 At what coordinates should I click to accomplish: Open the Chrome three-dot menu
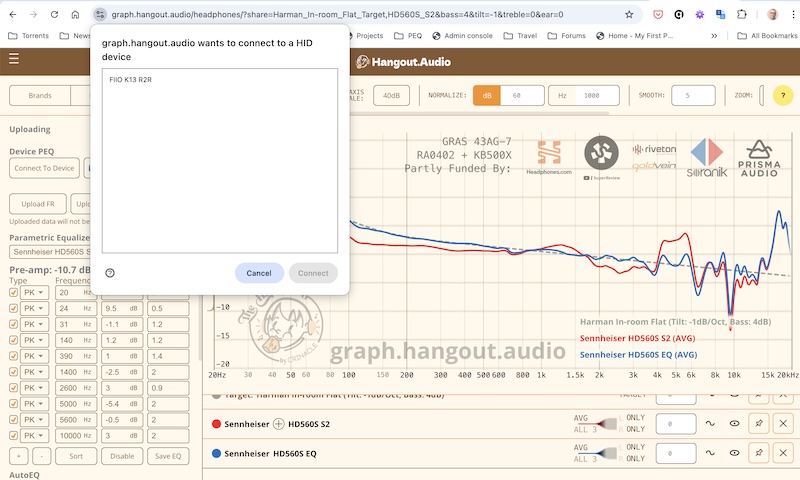tap(793, 14)
